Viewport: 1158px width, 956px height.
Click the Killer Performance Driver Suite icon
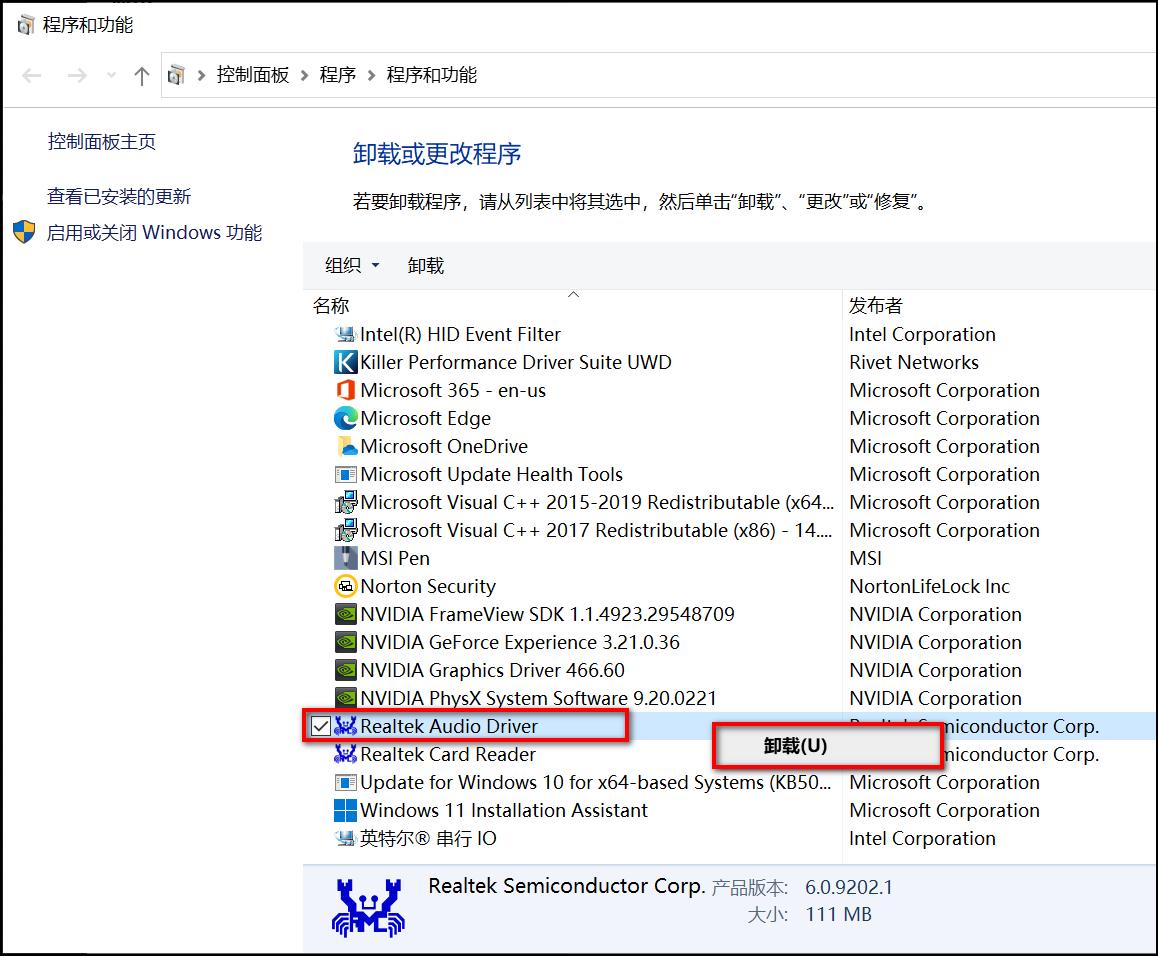tap(344, 362)
